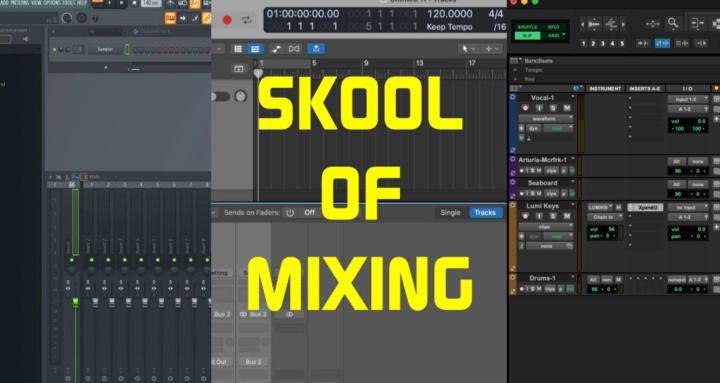Click FL Studio arrow toolbar icon
Viewport: 720px width, 383px height.
[x=183, y=18]
